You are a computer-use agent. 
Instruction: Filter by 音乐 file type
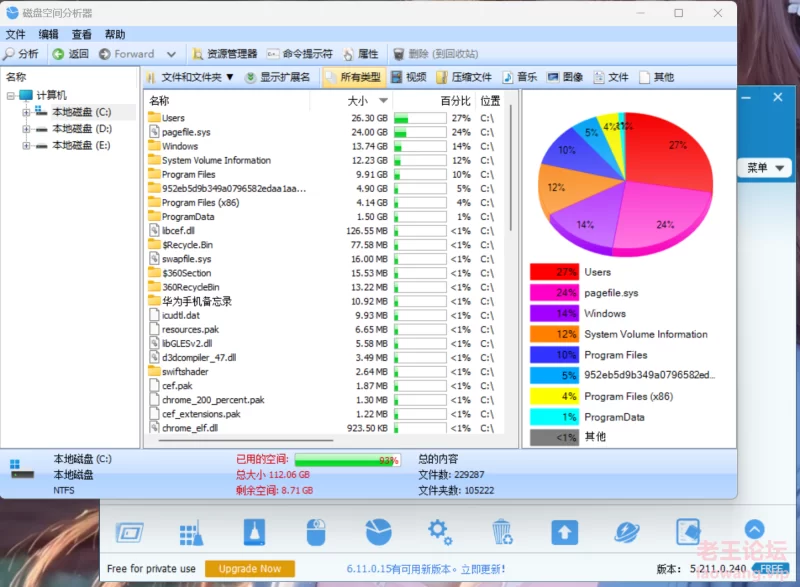(x=520, y=77)
